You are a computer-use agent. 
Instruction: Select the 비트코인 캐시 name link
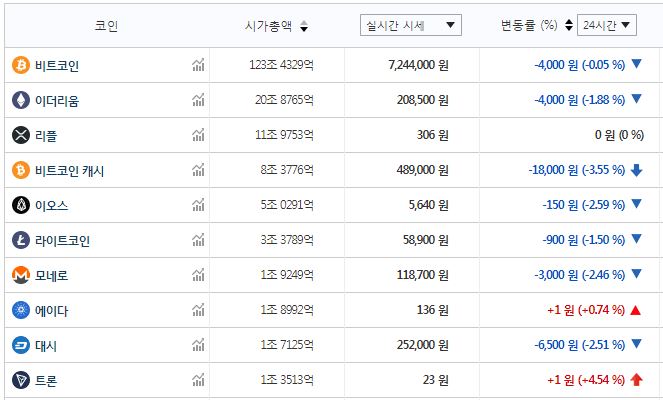(x=69, y=170)
